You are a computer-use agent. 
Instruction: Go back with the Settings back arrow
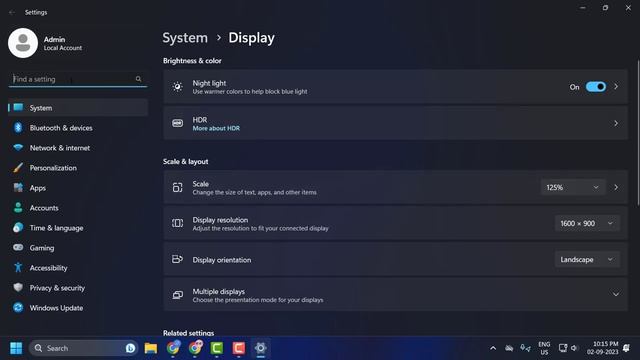[12, 12]
